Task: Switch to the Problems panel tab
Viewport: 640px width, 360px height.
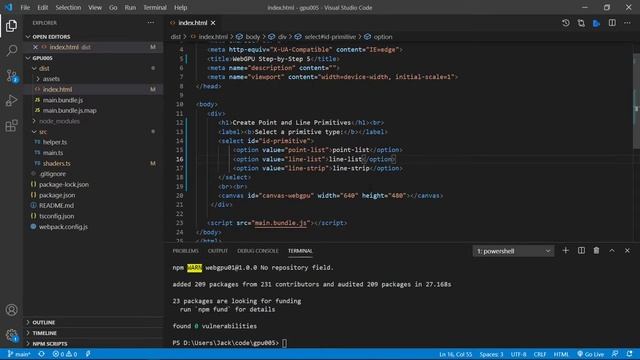Action: pos(185,251)
